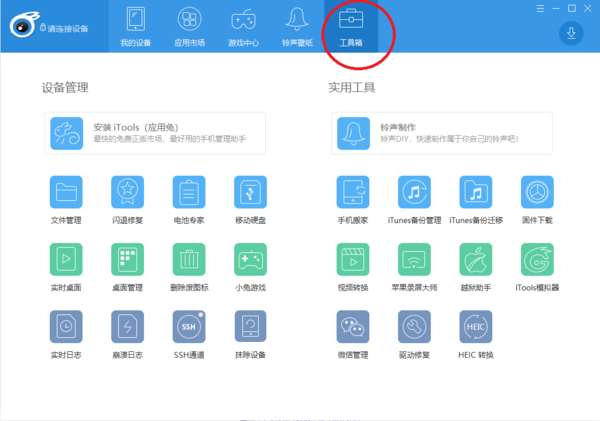The image size is (600, 421).
Task: Open the 手机搬家 phone transfer tool
Action: (x=353, y=192)
